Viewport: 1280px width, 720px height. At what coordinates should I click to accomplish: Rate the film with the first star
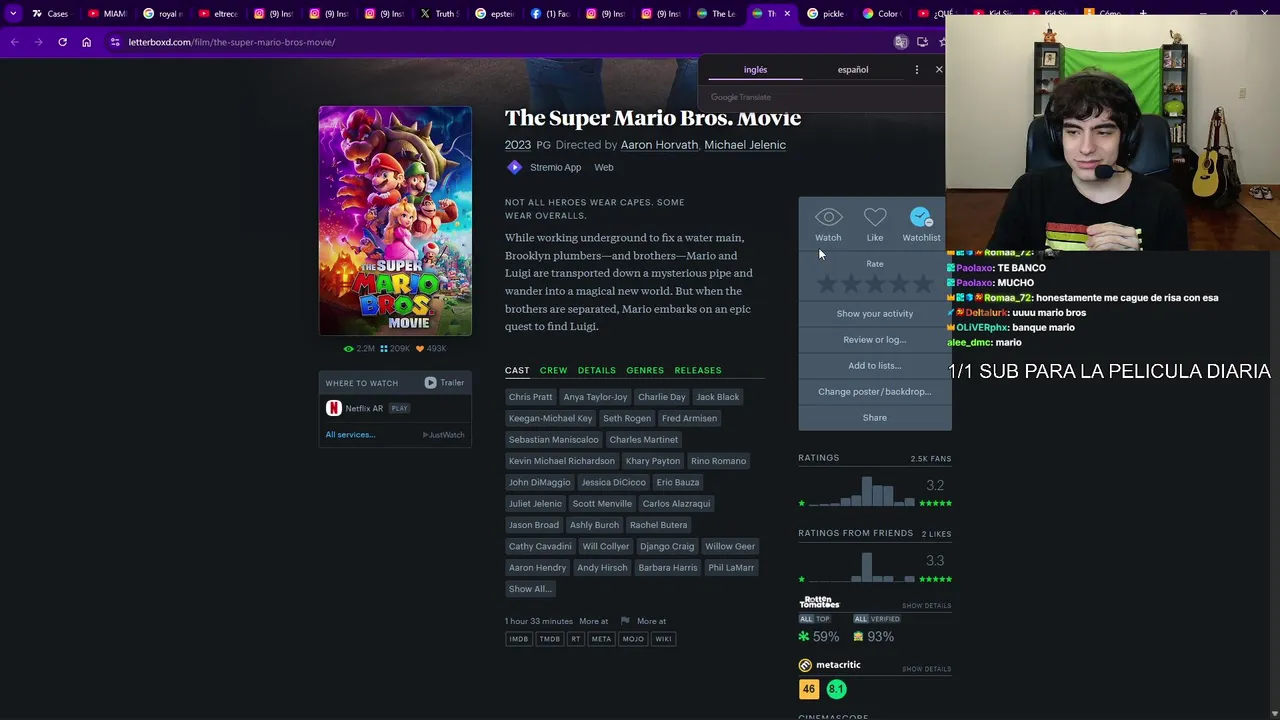tap(826, 285)
